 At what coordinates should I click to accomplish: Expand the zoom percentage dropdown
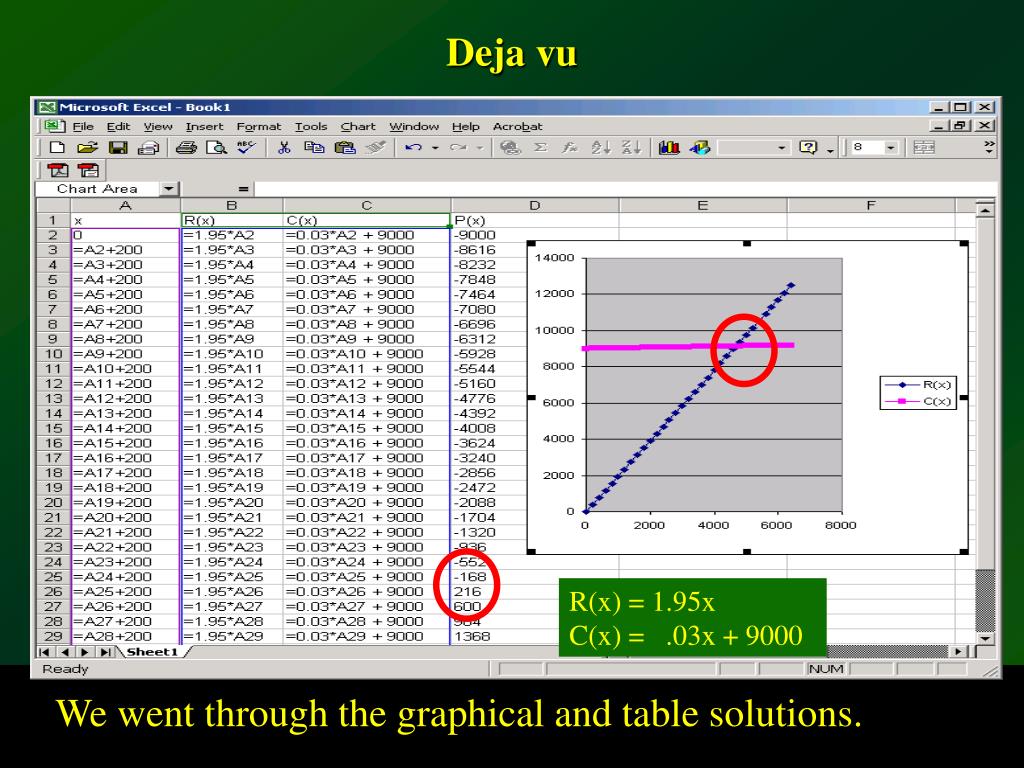[782, 149]
